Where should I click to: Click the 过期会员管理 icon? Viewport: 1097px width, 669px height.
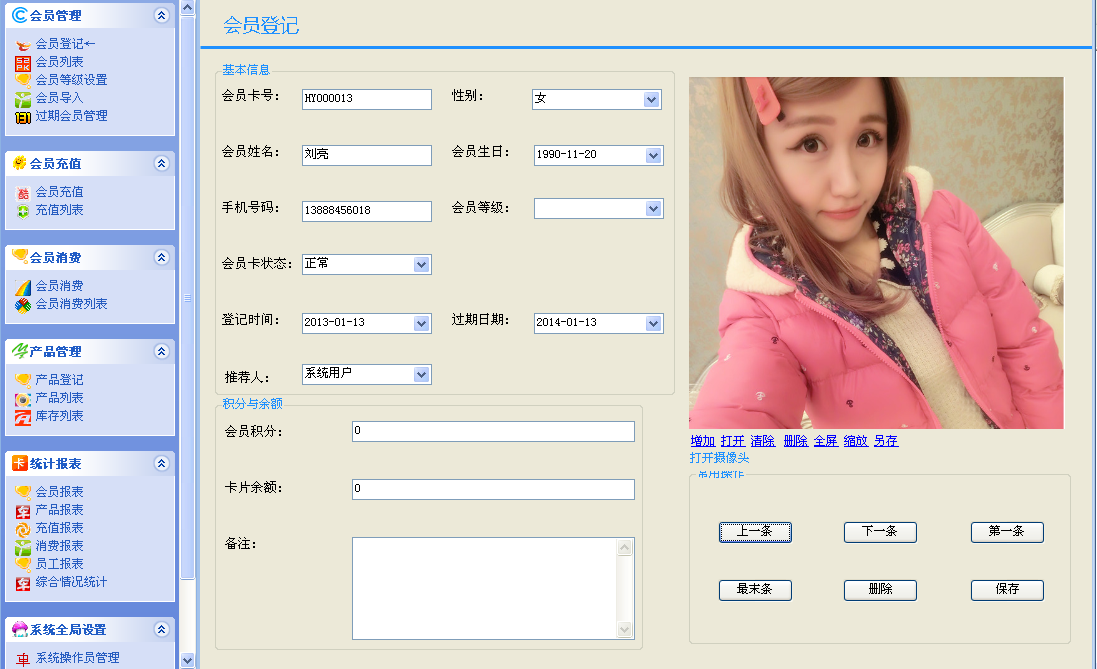pyautogui.click(x=23, y=116)
